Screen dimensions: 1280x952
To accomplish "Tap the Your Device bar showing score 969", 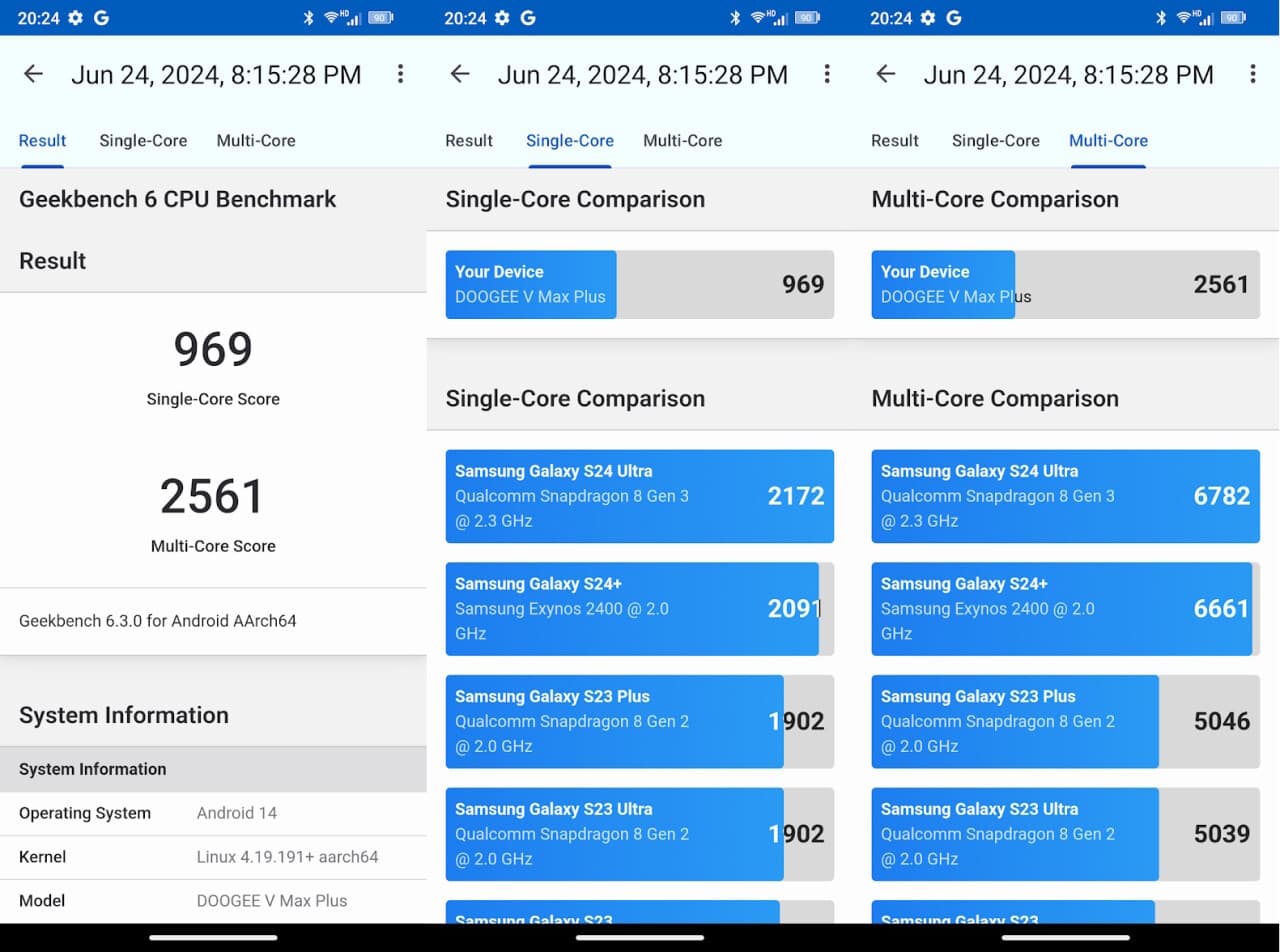I will 640,284.
